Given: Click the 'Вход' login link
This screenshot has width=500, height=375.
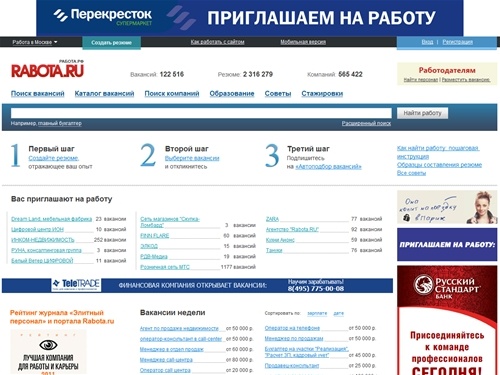Looking at the screenshot, I should pyautogui.click(x=427, y=42).
